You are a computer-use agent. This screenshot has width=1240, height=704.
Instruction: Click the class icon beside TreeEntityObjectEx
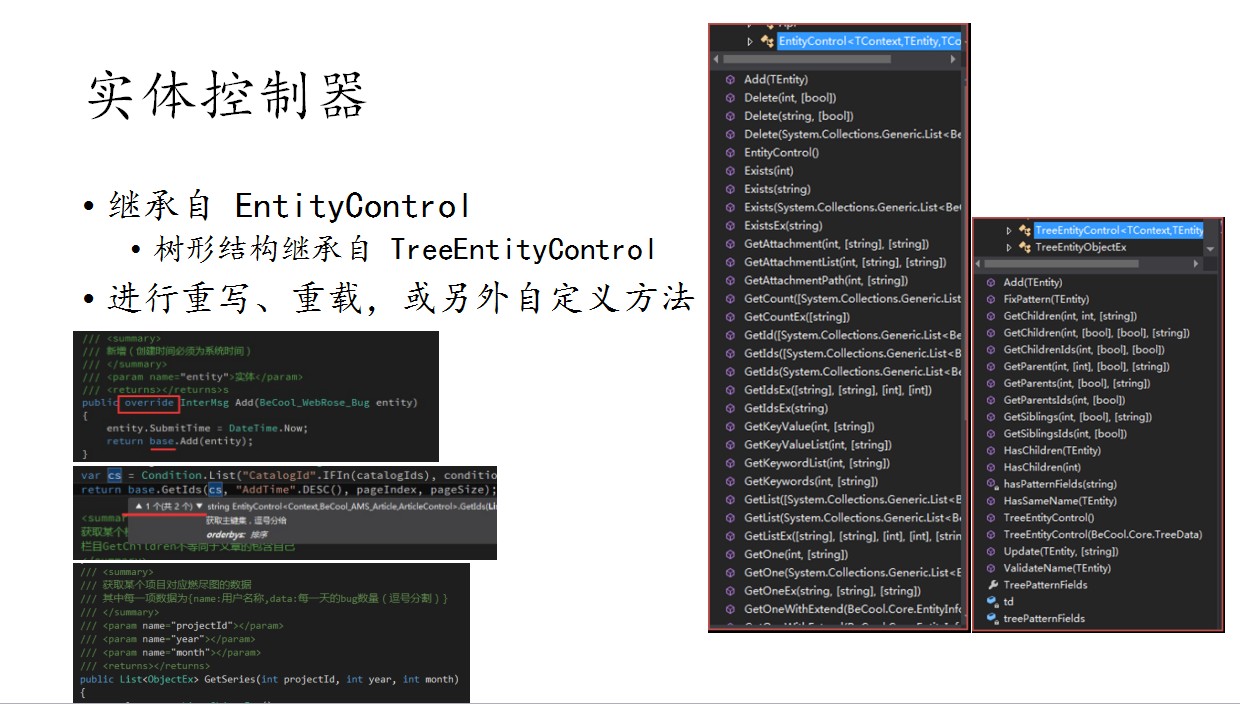tap(1024, 247)
